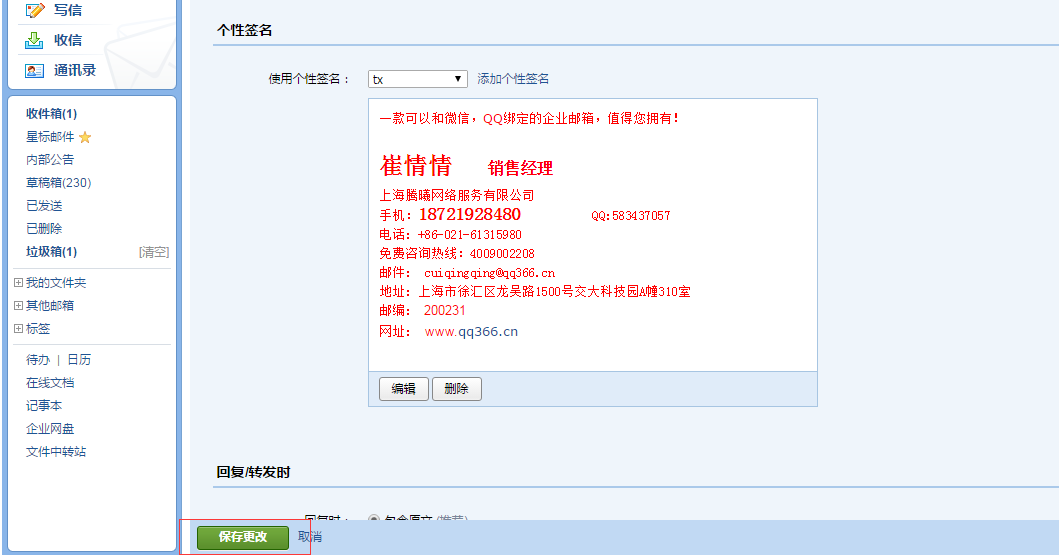Select the 包含原文 reply radio button
Image resolution: width=1059 pixels, height=555 pixels.
(x=374, y=519)
